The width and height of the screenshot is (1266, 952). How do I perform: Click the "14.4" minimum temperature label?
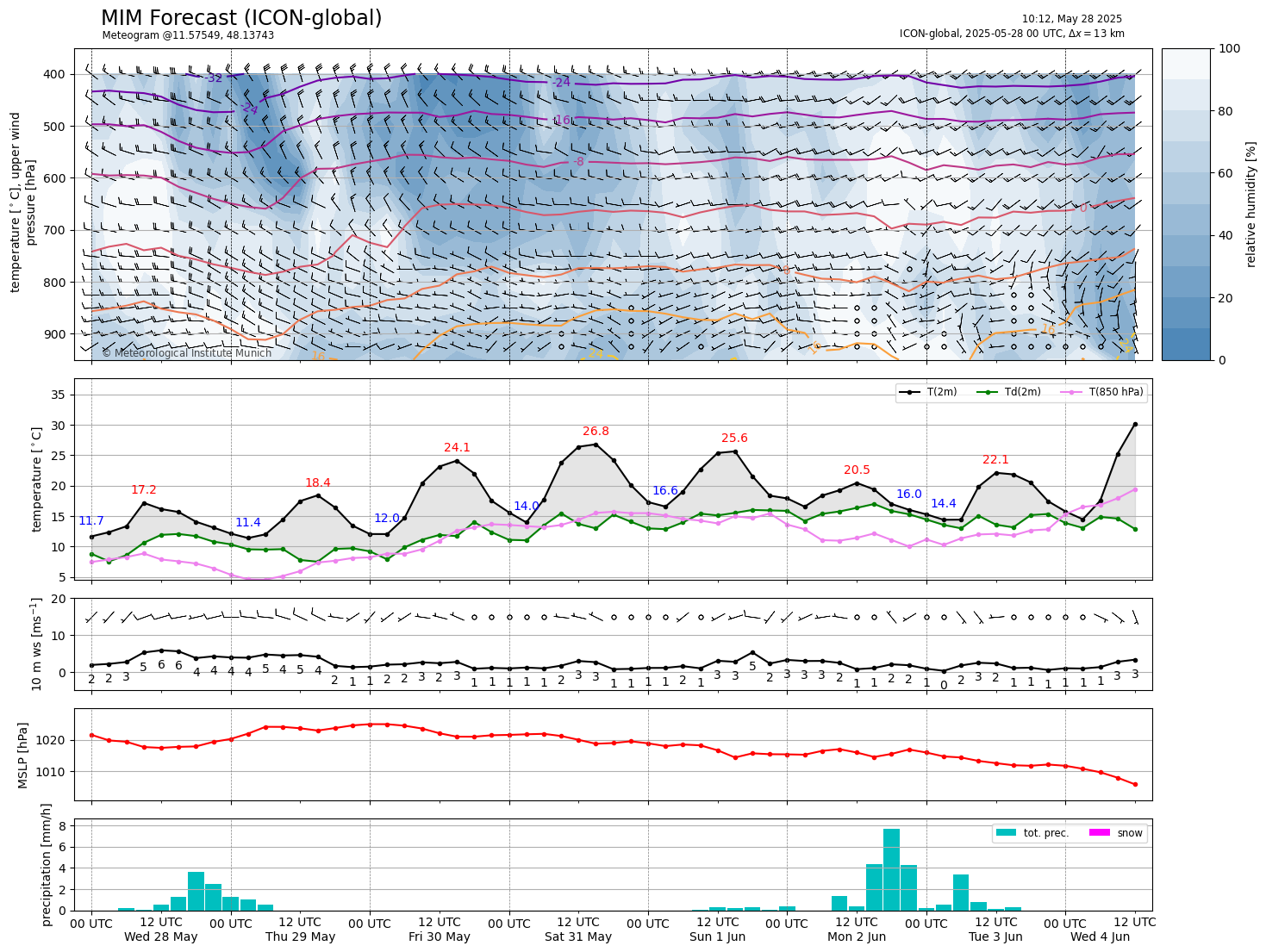click(x=944, y=504)
